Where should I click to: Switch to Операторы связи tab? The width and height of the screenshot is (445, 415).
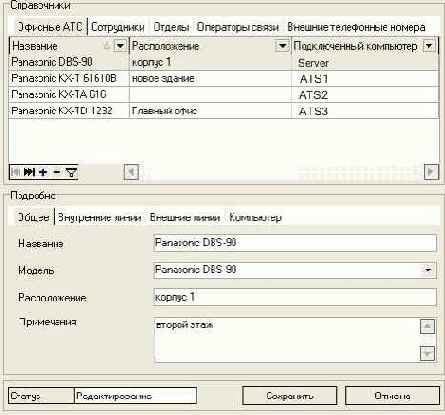(x=238, y=27)
